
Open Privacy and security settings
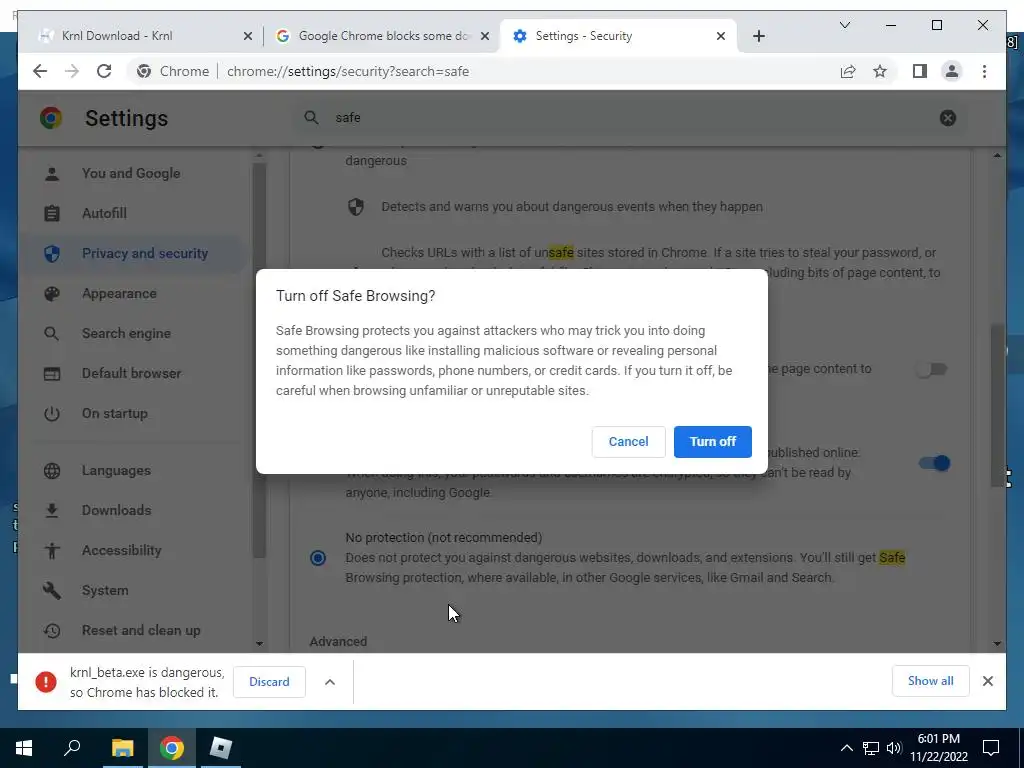pyautogui.click(x=133, y=253)
